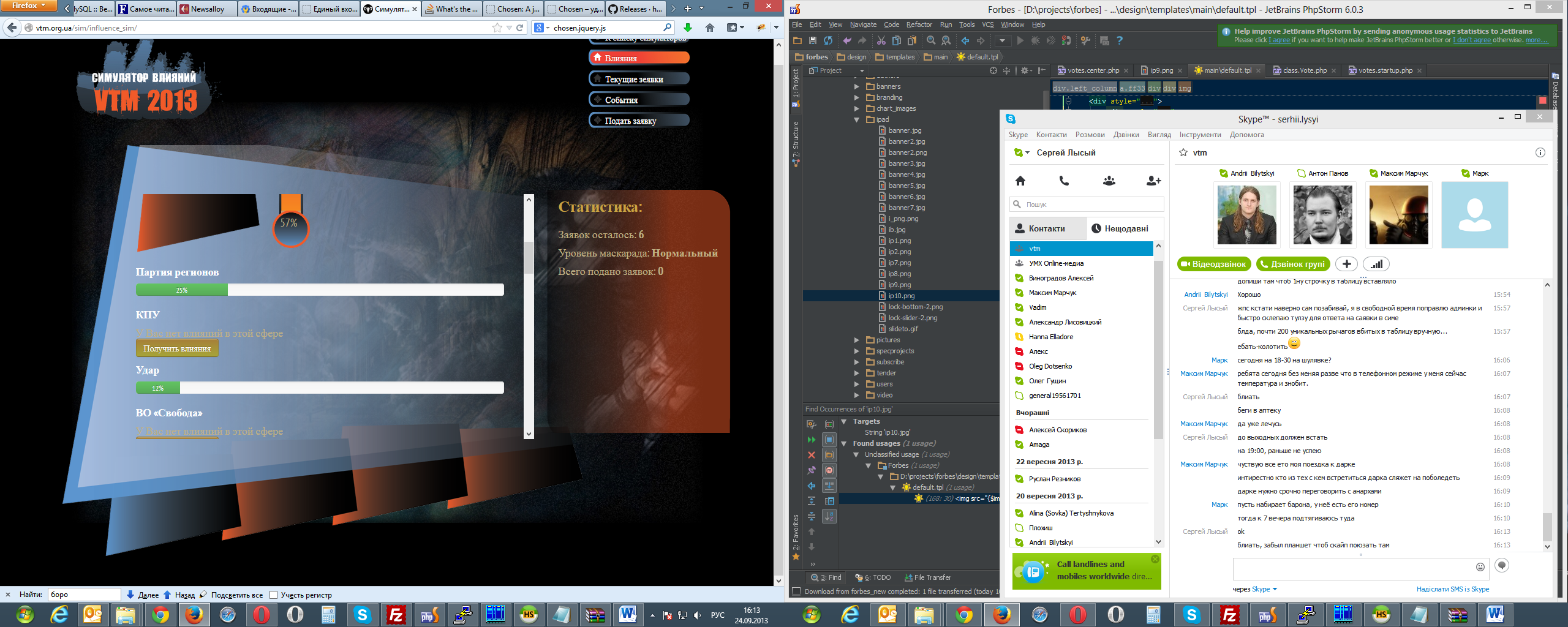Image resolution: width=1568 pixels, height=627 pixels.
Task: Expand the pictures folder in Project tree
Action: 856,340
